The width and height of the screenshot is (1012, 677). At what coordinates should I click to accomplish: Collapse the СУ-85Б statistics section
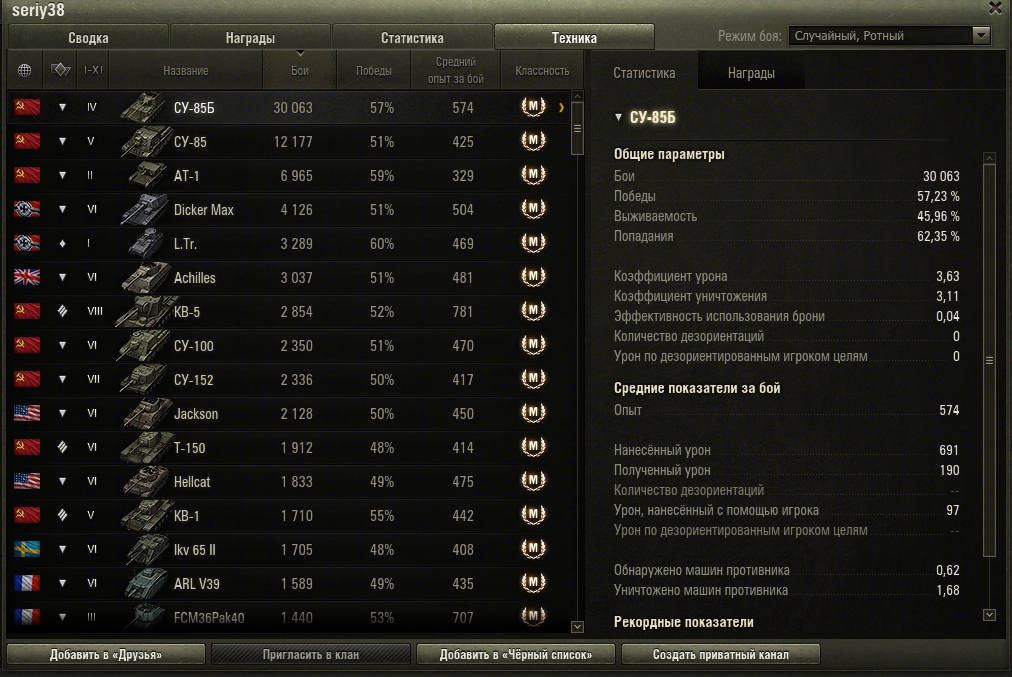point(618,117)
